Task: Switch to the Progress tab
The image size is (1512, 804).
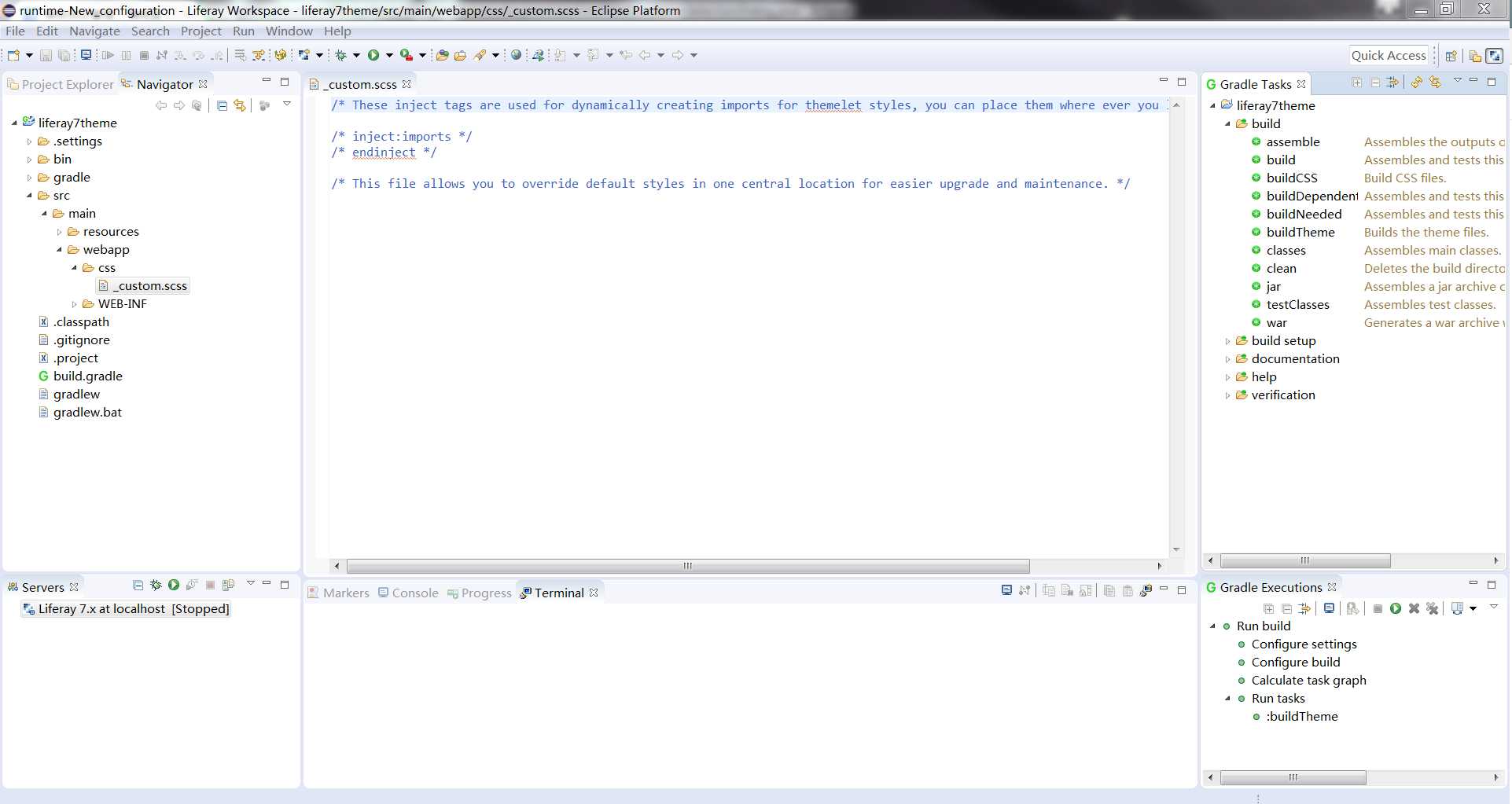Action: (x=479, y=593)
